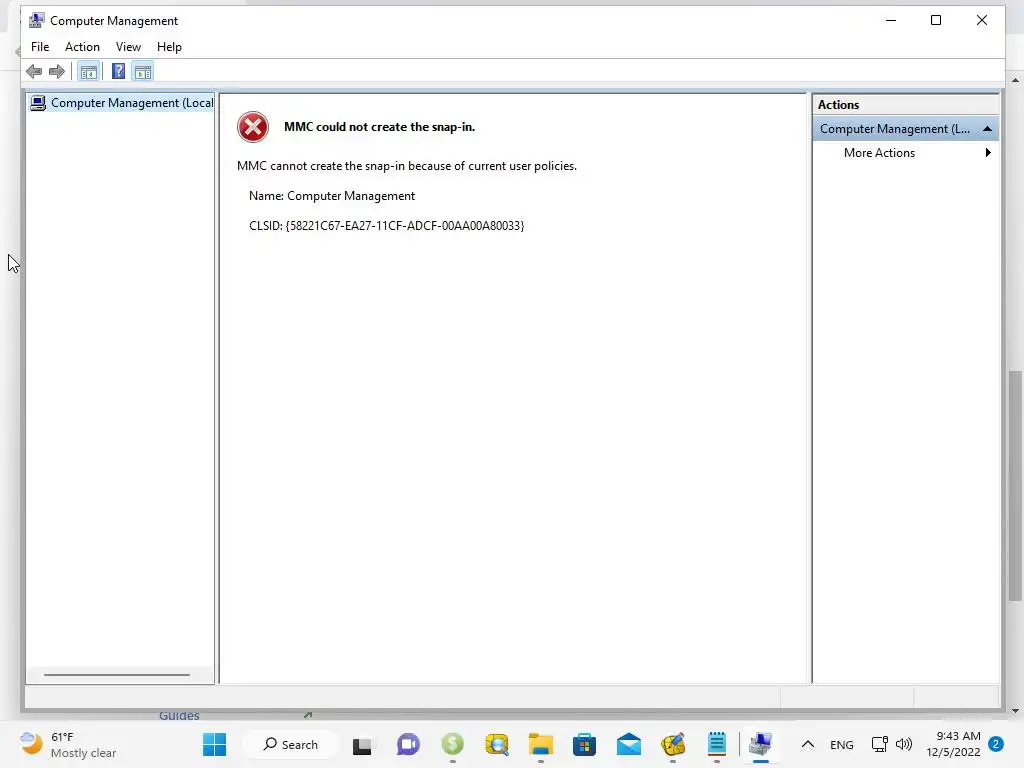Open Microsoft Store from the taskbar
This screenshot has width=1024, height=768.
(584, 744)
